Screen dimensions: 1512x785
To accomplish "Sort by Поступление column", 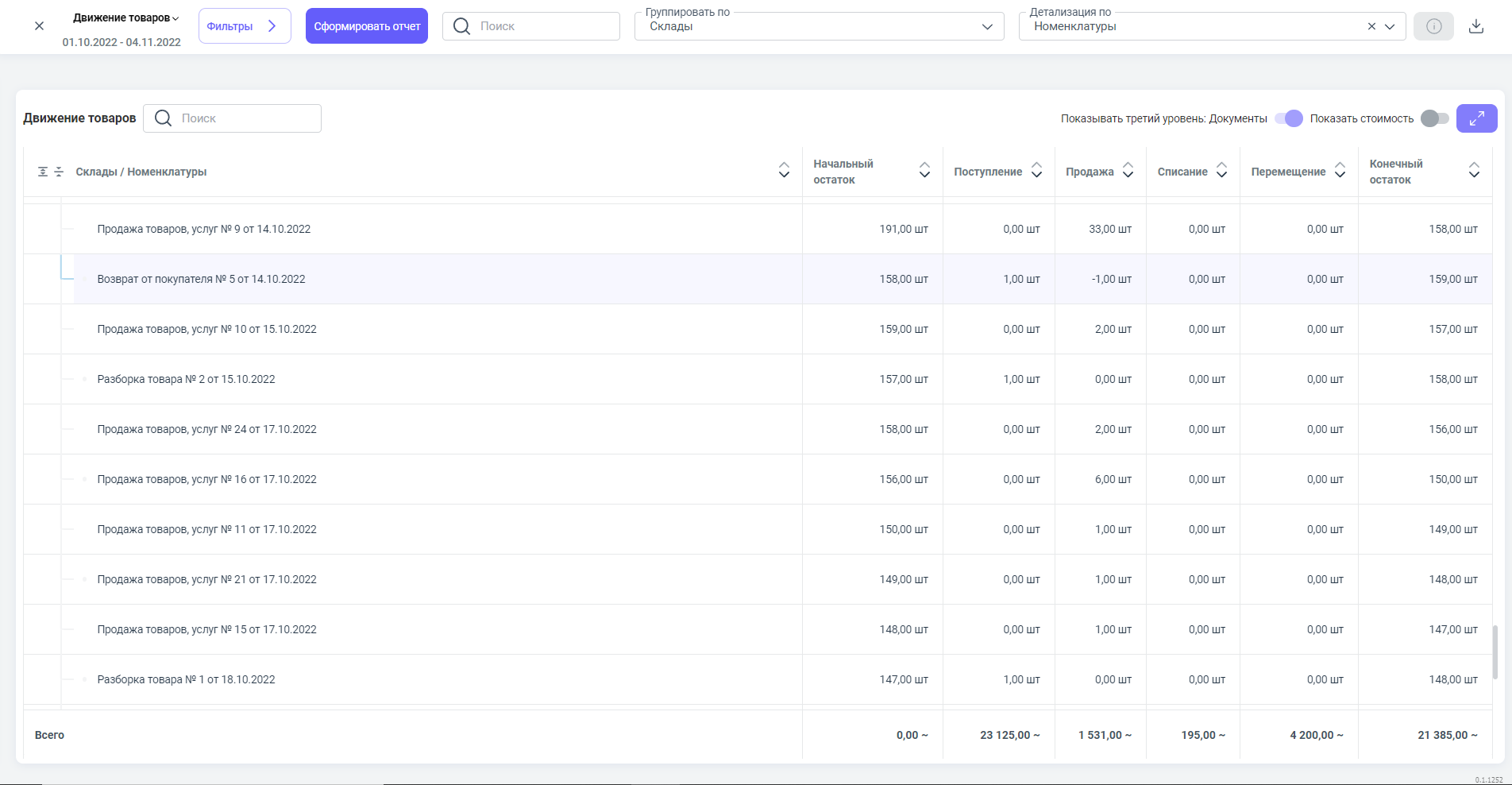I will point(1036,171).
